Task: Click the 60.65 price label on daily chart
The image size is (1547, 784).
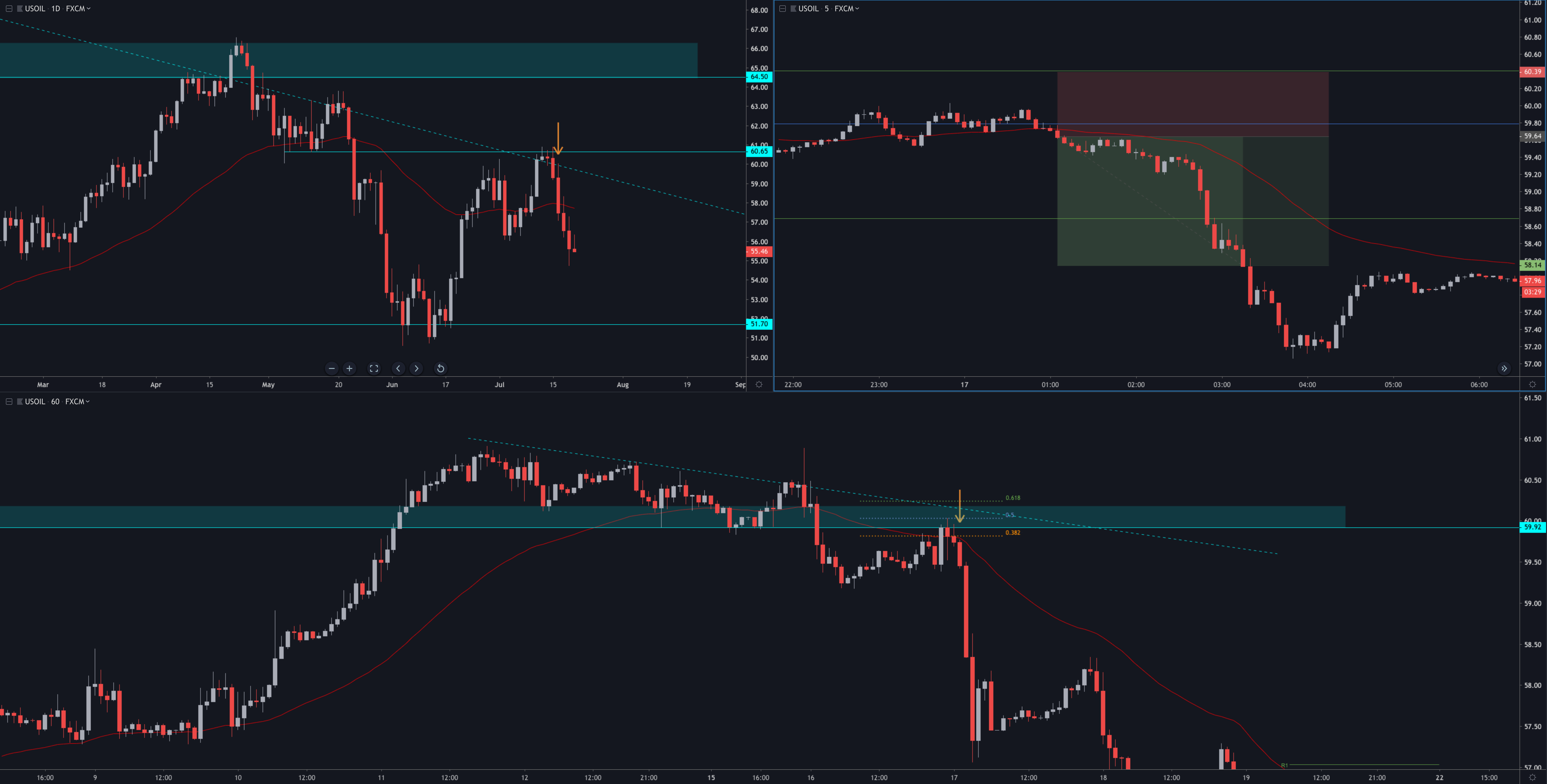Action: (x=759, y=151)
